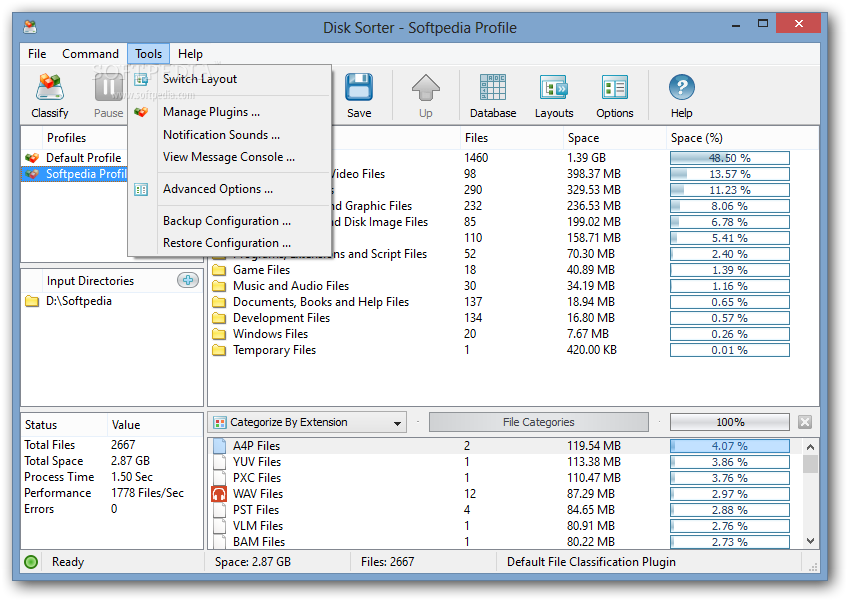Click the Development Files folder icon
Image resolution: width=848 pixels, height=601 pixels.
tap(219, 318)
